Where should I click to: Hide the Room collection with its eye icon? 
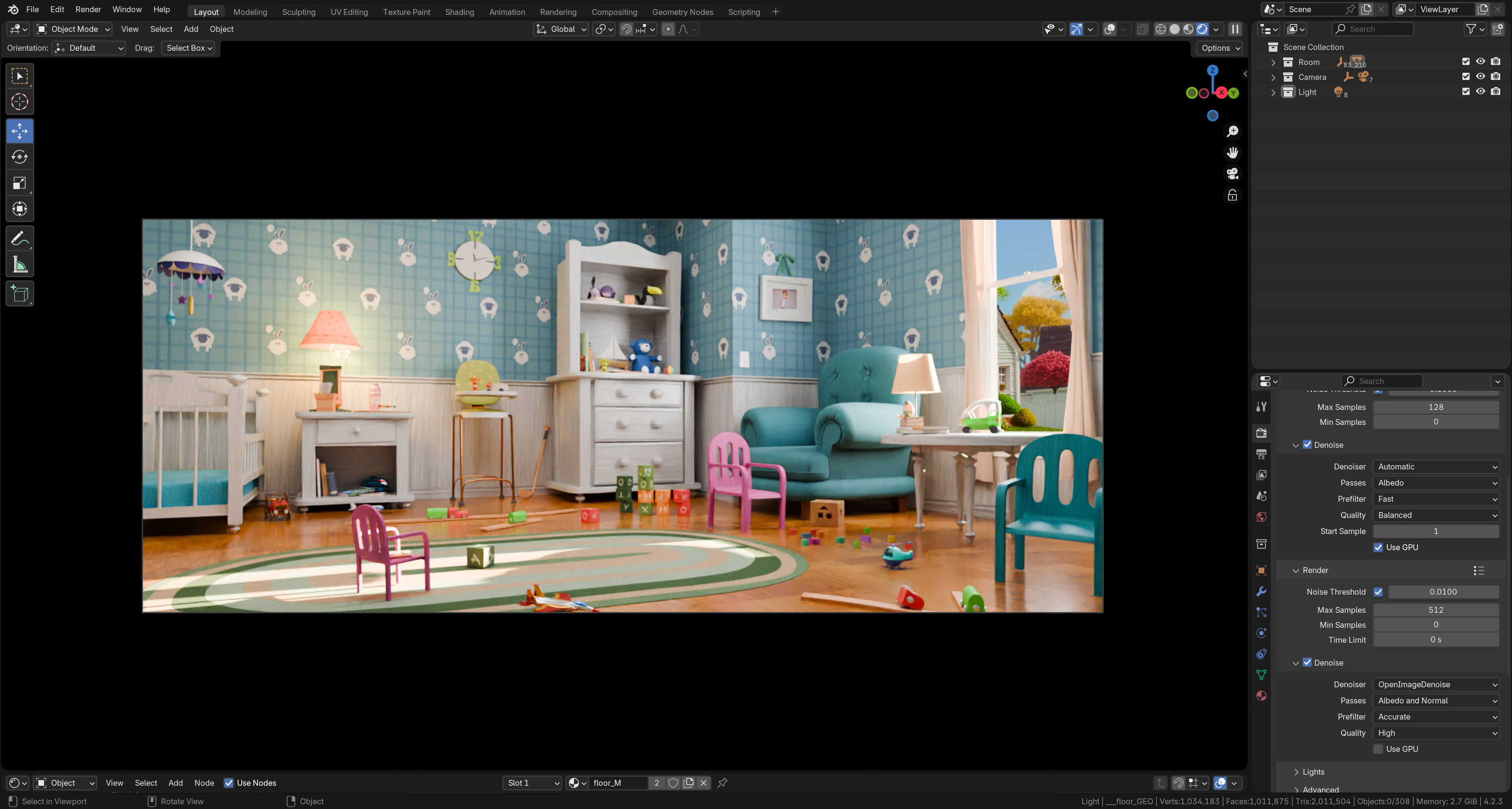1480,62
